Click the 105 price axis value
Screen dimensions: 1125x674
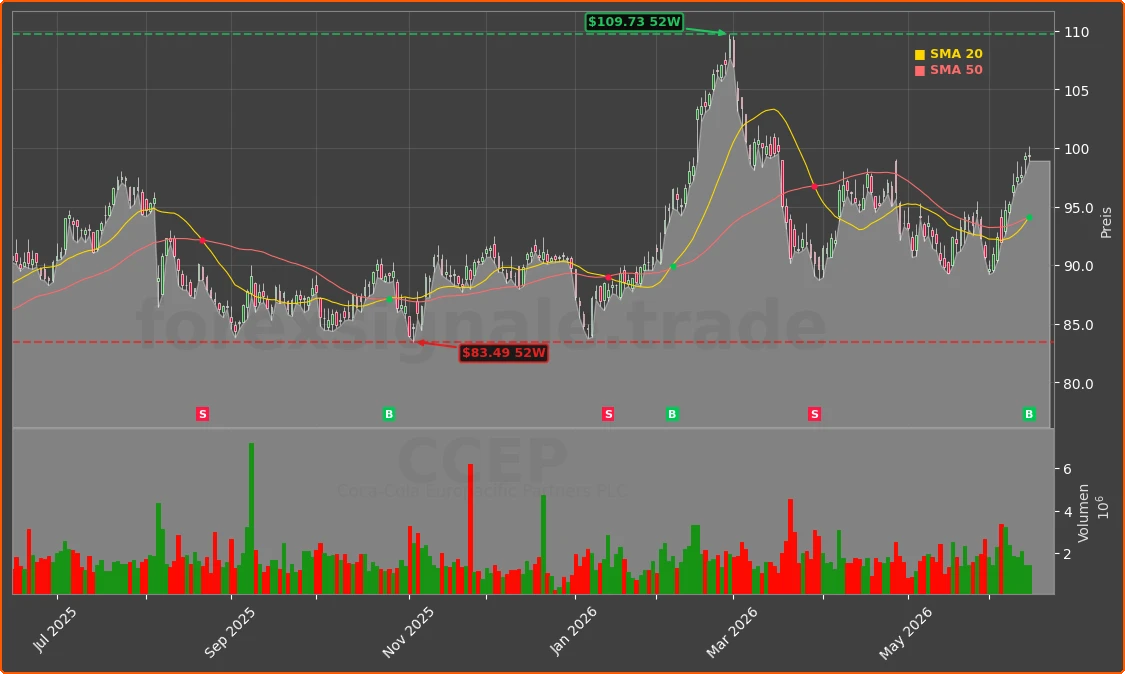pyautogui.click(x=1077, y=91)
